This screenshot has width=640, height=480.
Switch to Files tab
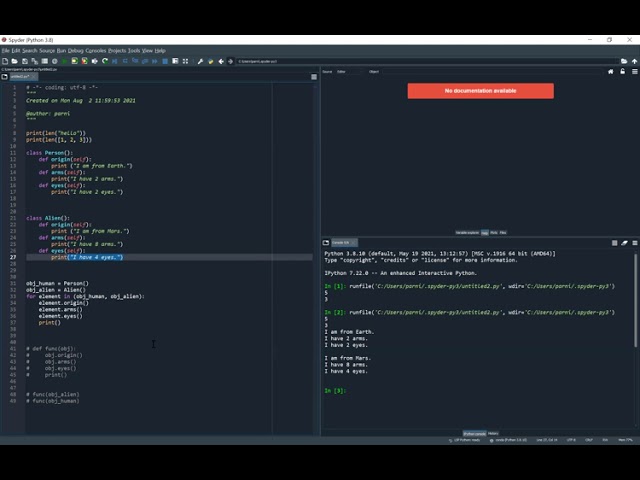click(x=503, y=233)
